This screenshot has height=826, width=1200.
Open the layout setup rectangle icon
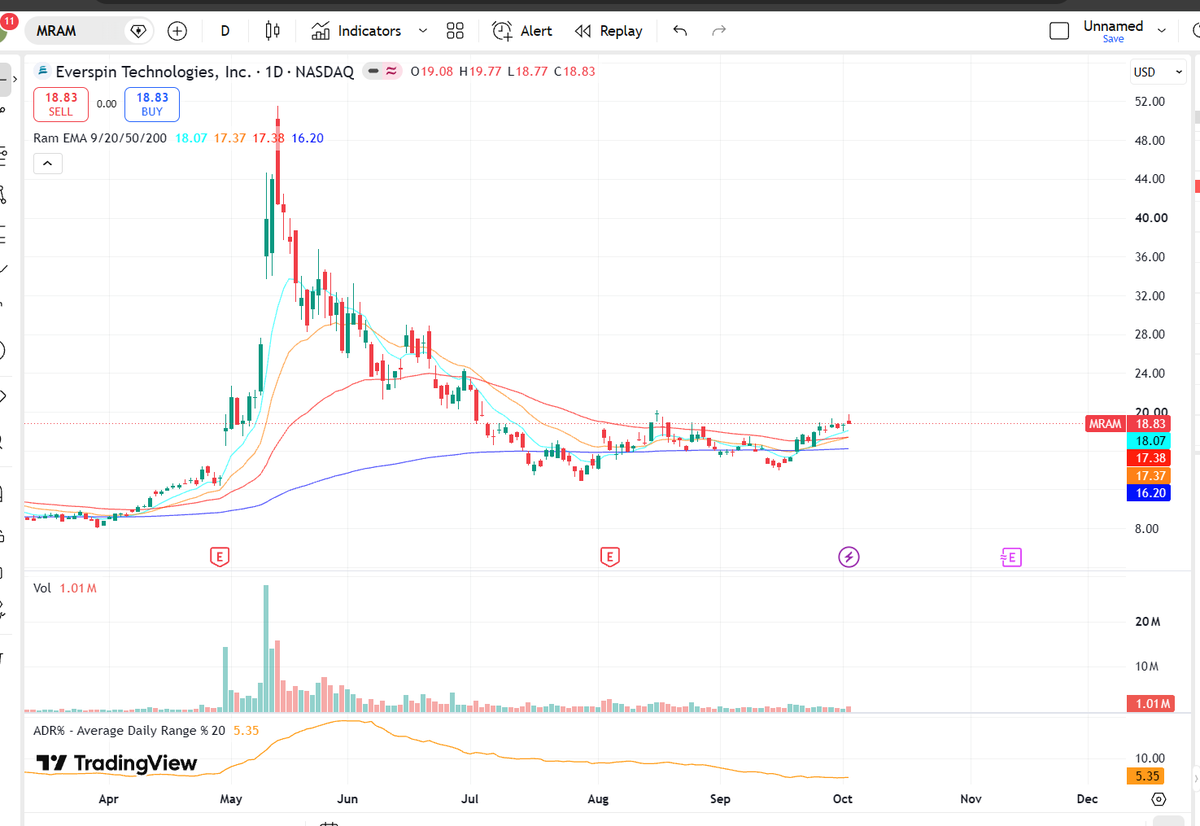point(1059,31)
